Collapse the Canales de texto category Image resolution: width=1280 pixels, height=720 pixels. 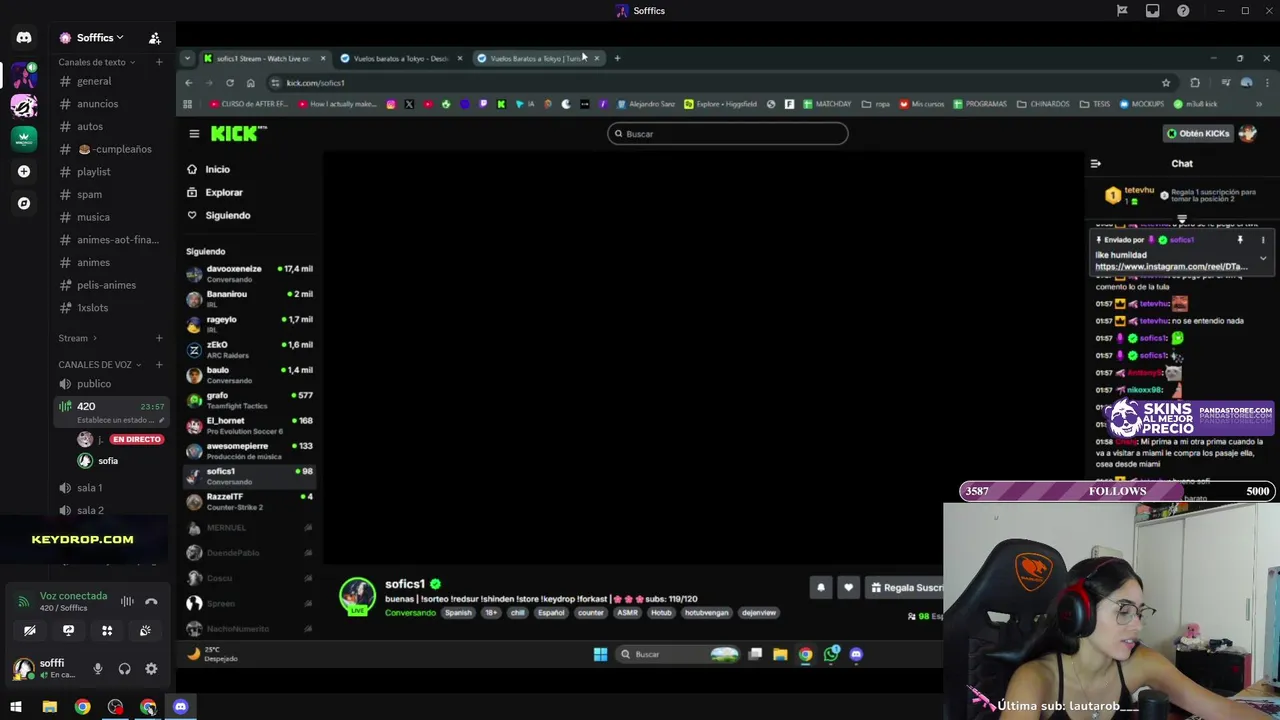[96, 62]
